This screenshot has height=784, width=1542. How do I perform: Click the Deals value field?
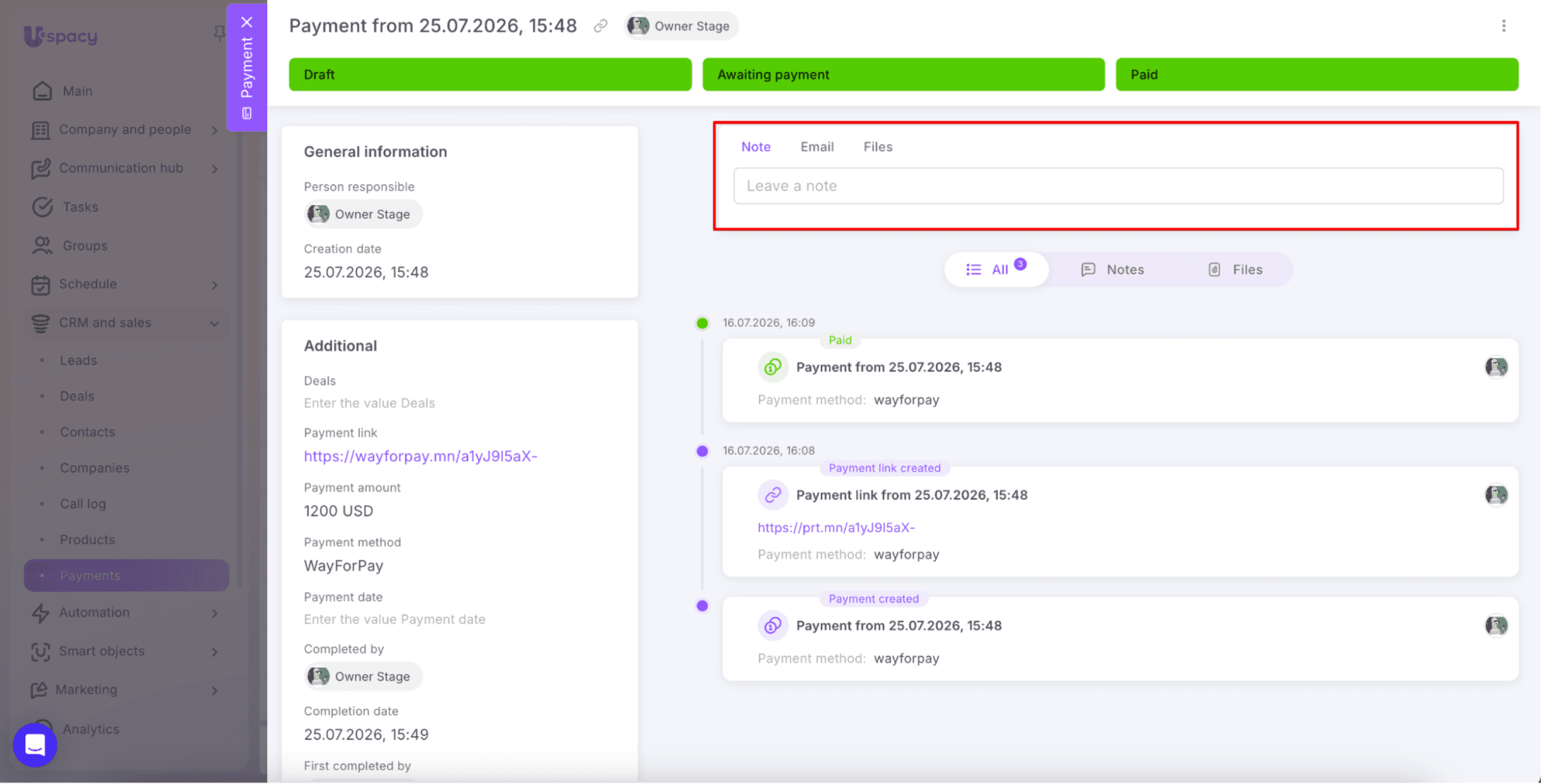(369, 403)
